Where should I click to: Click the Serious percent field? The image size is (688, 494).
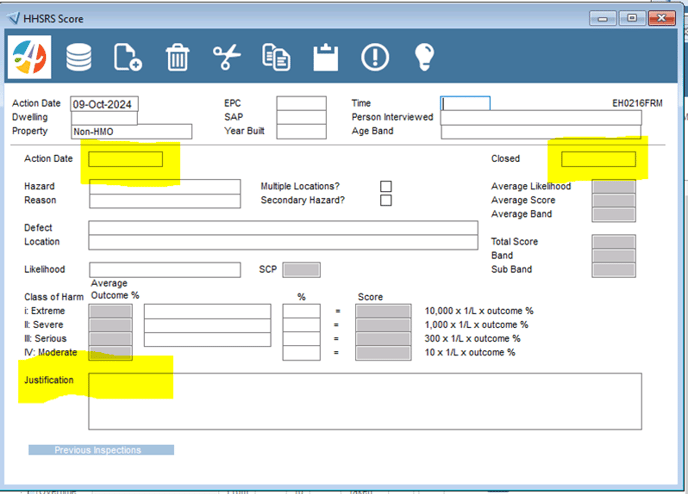[x=301, y=339]
